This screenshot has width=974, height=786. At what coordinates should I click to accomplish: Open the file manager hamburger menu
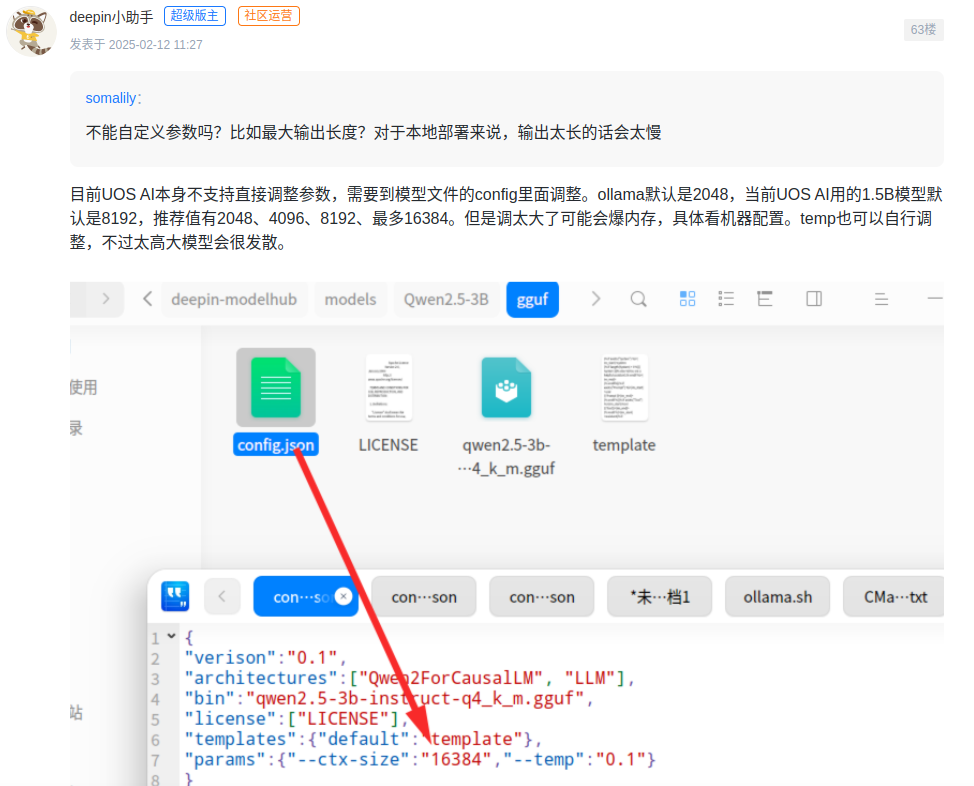click(881, 299)
